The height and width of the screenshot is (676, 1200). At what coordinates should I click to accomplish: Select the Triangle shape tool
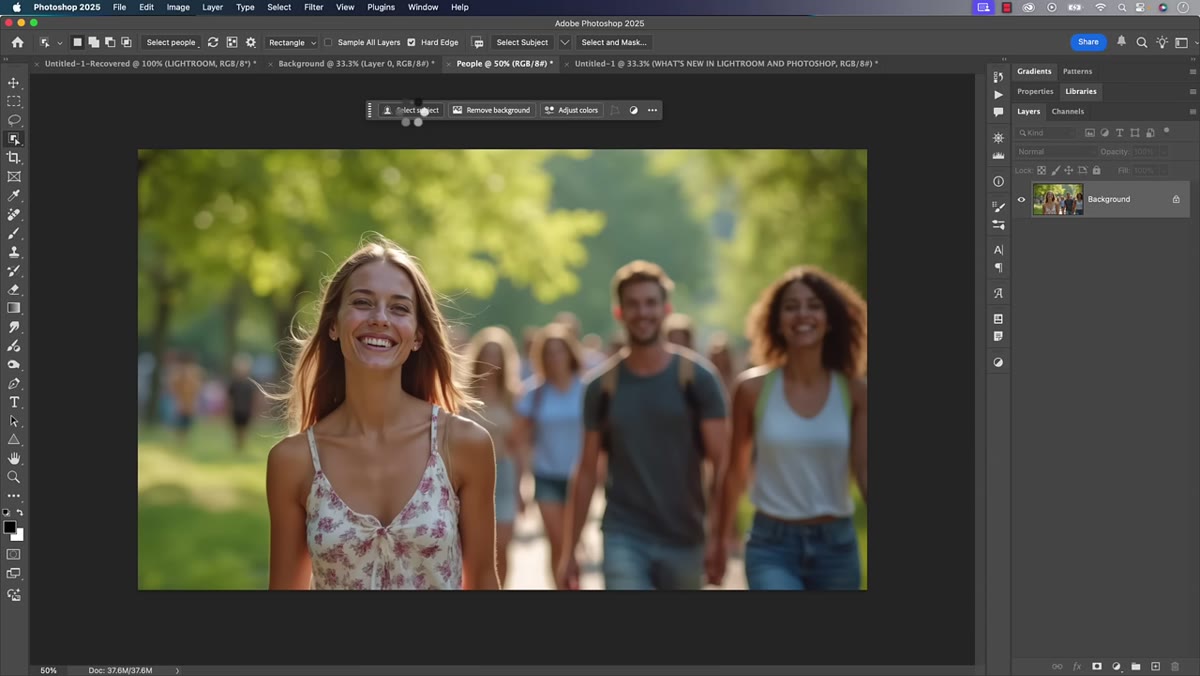click(14, 439)
